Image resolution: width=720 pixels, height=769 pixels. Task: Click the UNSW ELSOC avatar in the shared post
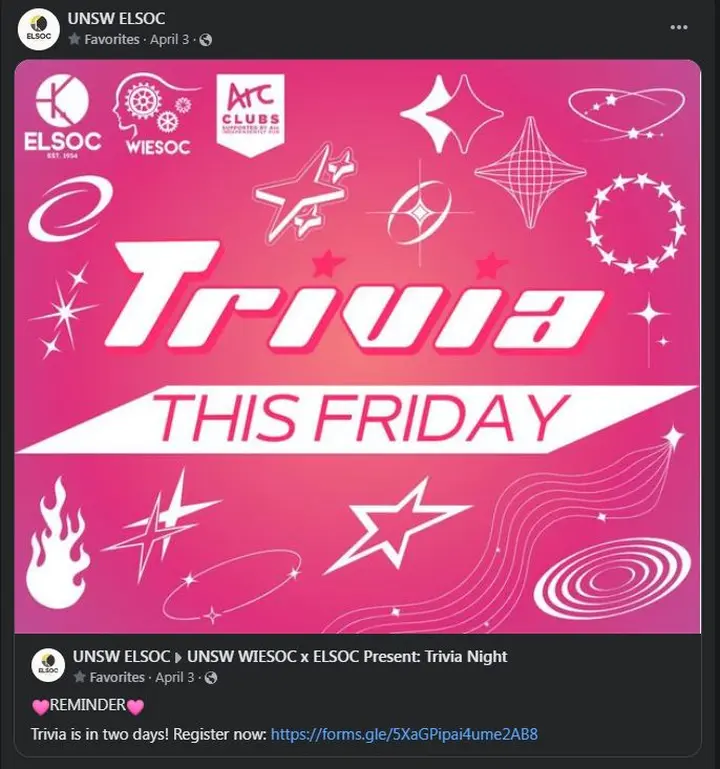click(48, 666)
